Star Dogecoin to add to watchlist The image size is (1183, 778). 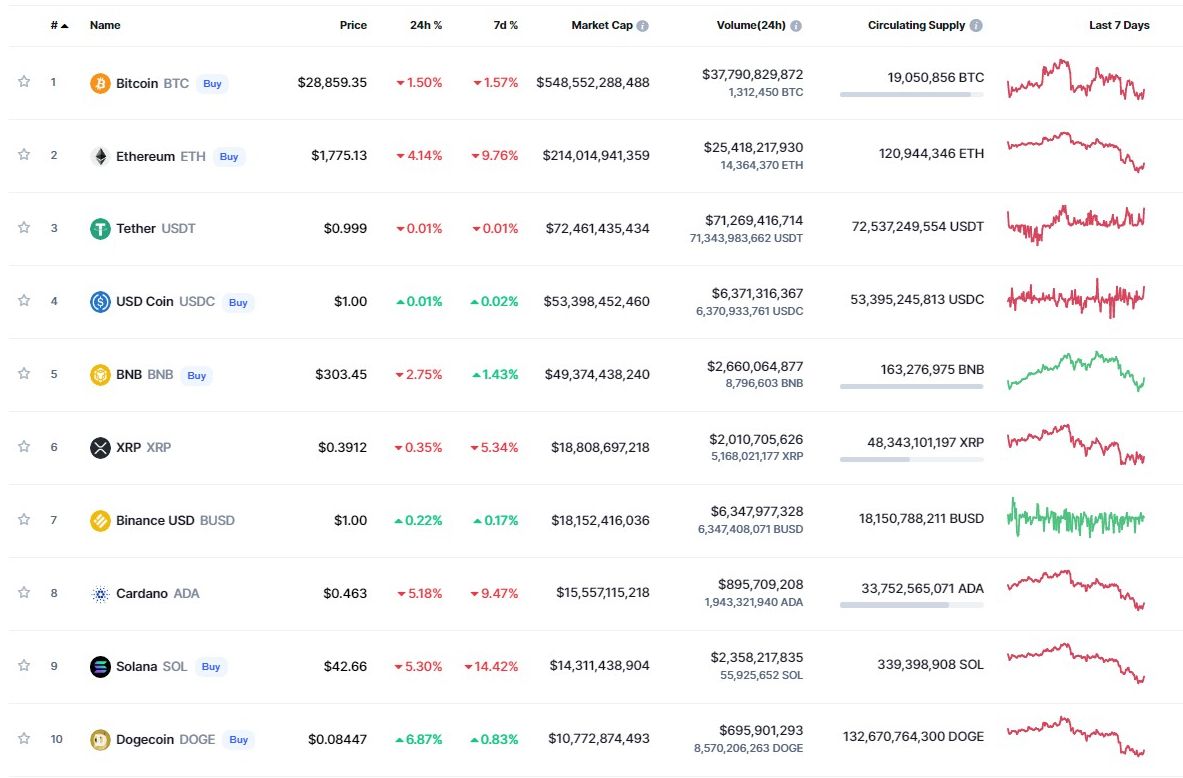point(24,738)
